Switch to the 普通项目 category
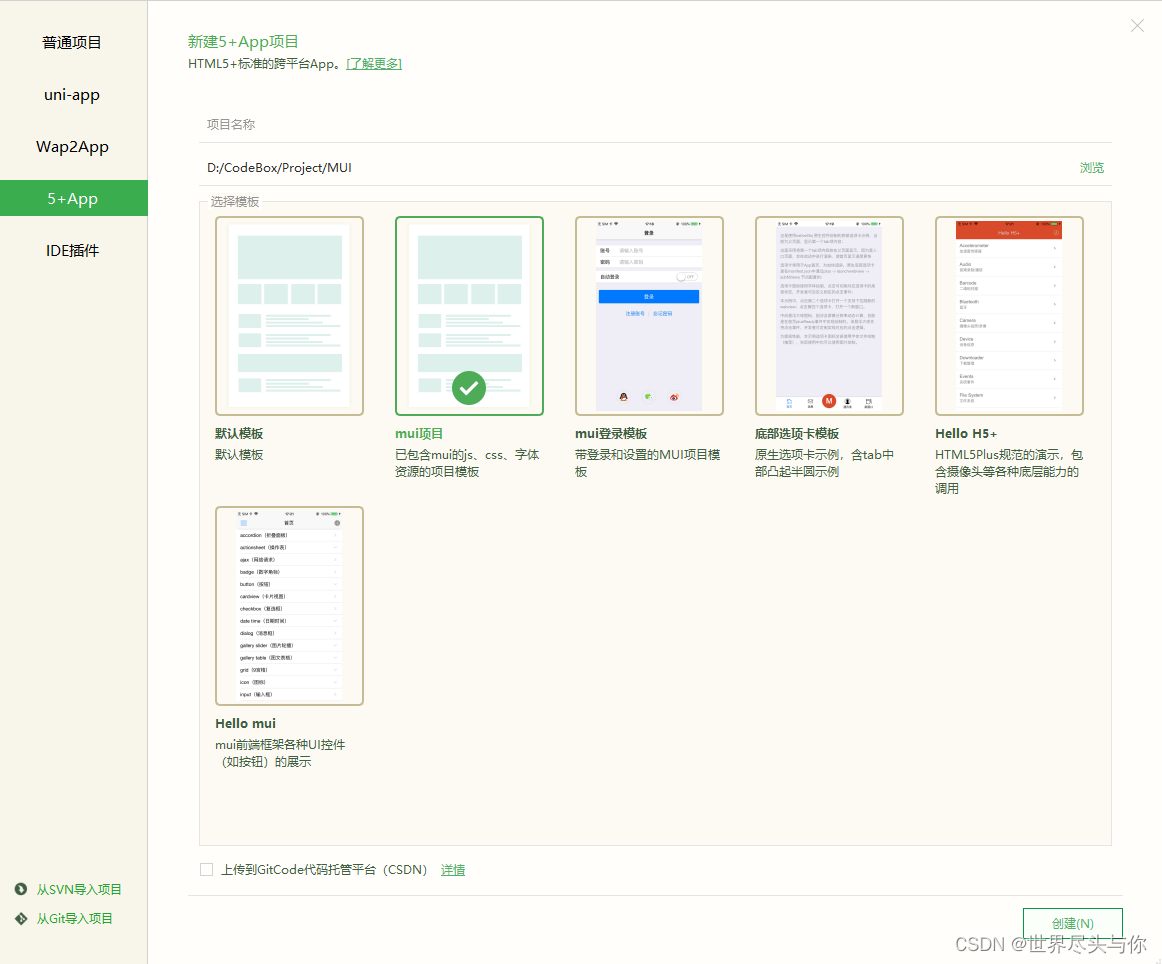 click(x=71, y=42)
